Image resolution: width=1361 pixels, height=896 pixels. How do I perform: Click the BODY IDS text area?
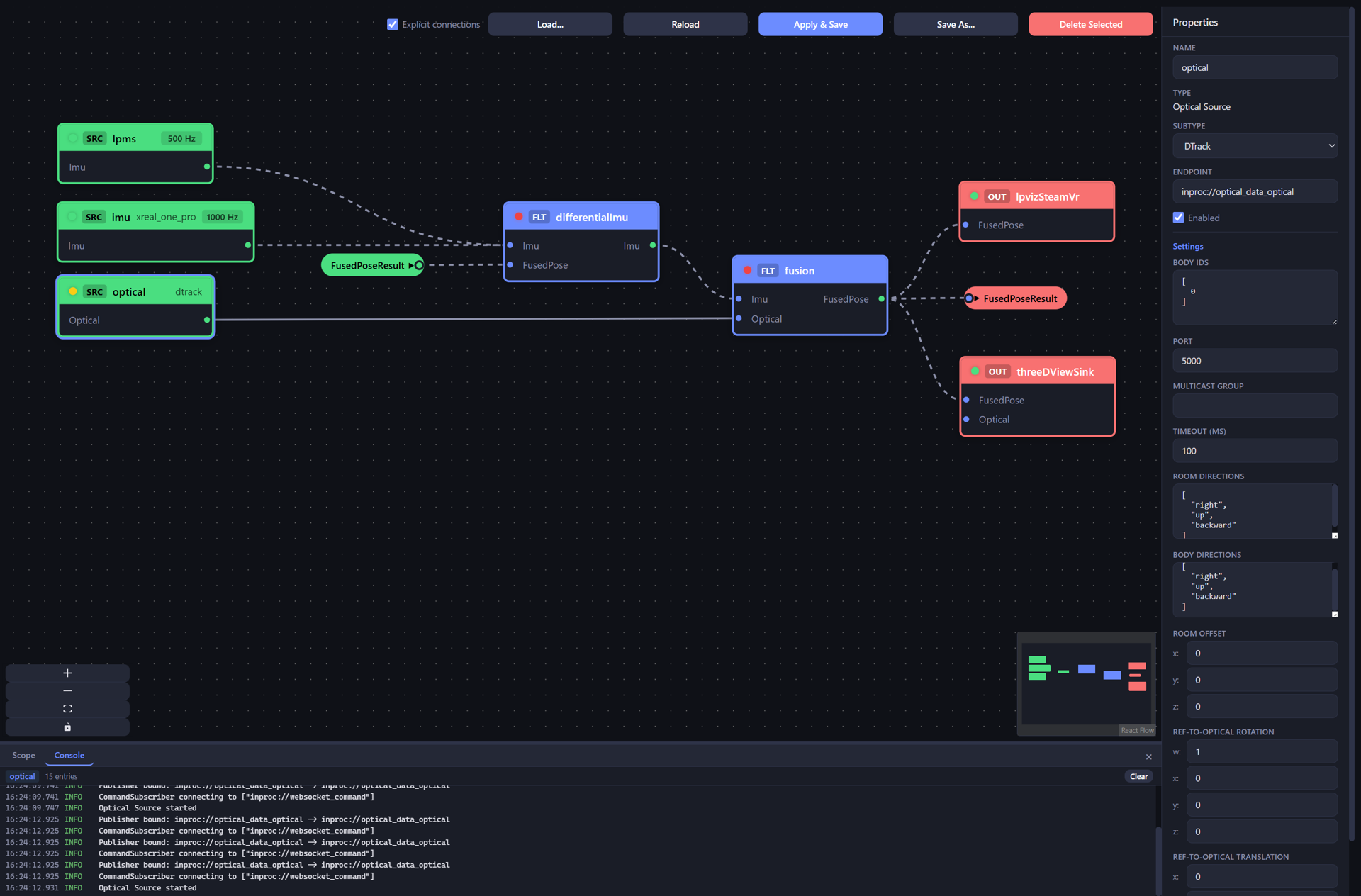1255,297
